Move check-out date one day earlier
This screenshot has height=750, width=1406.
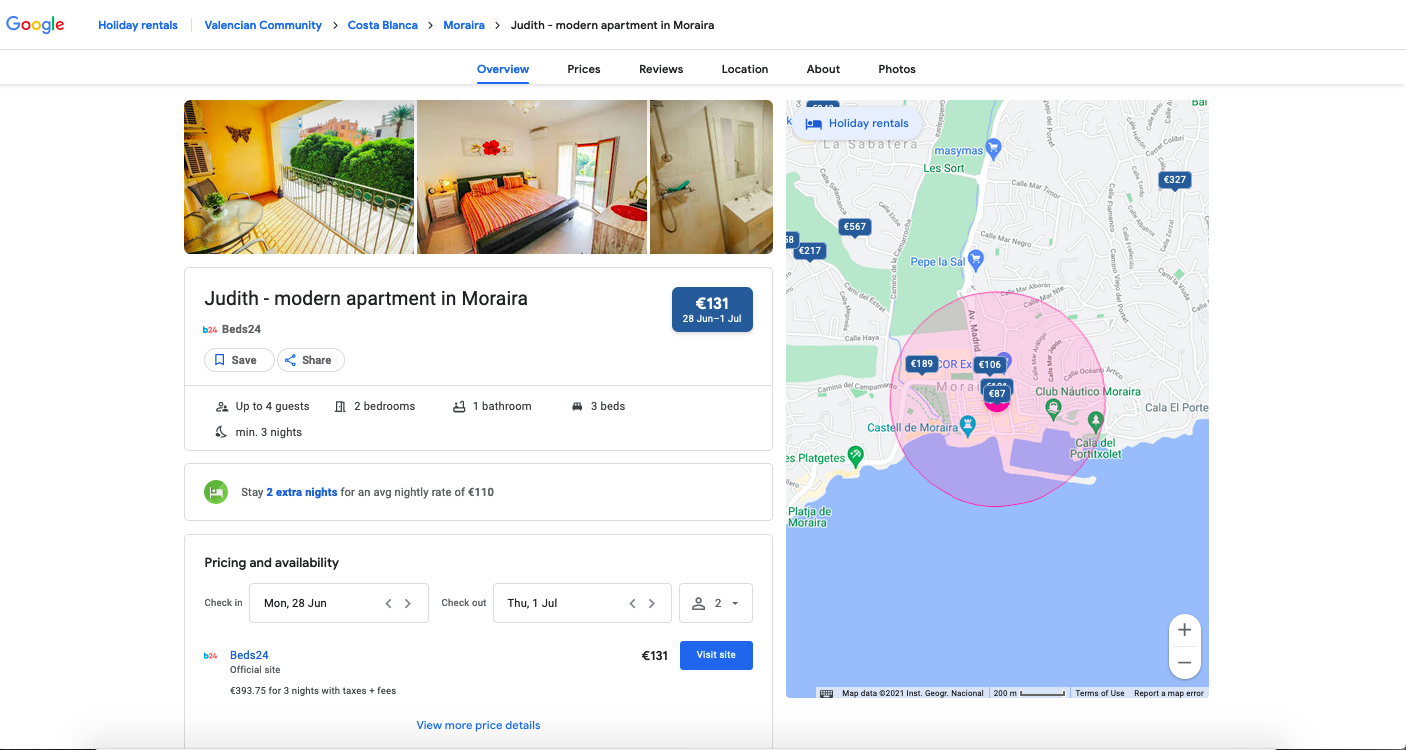[632, 603]
